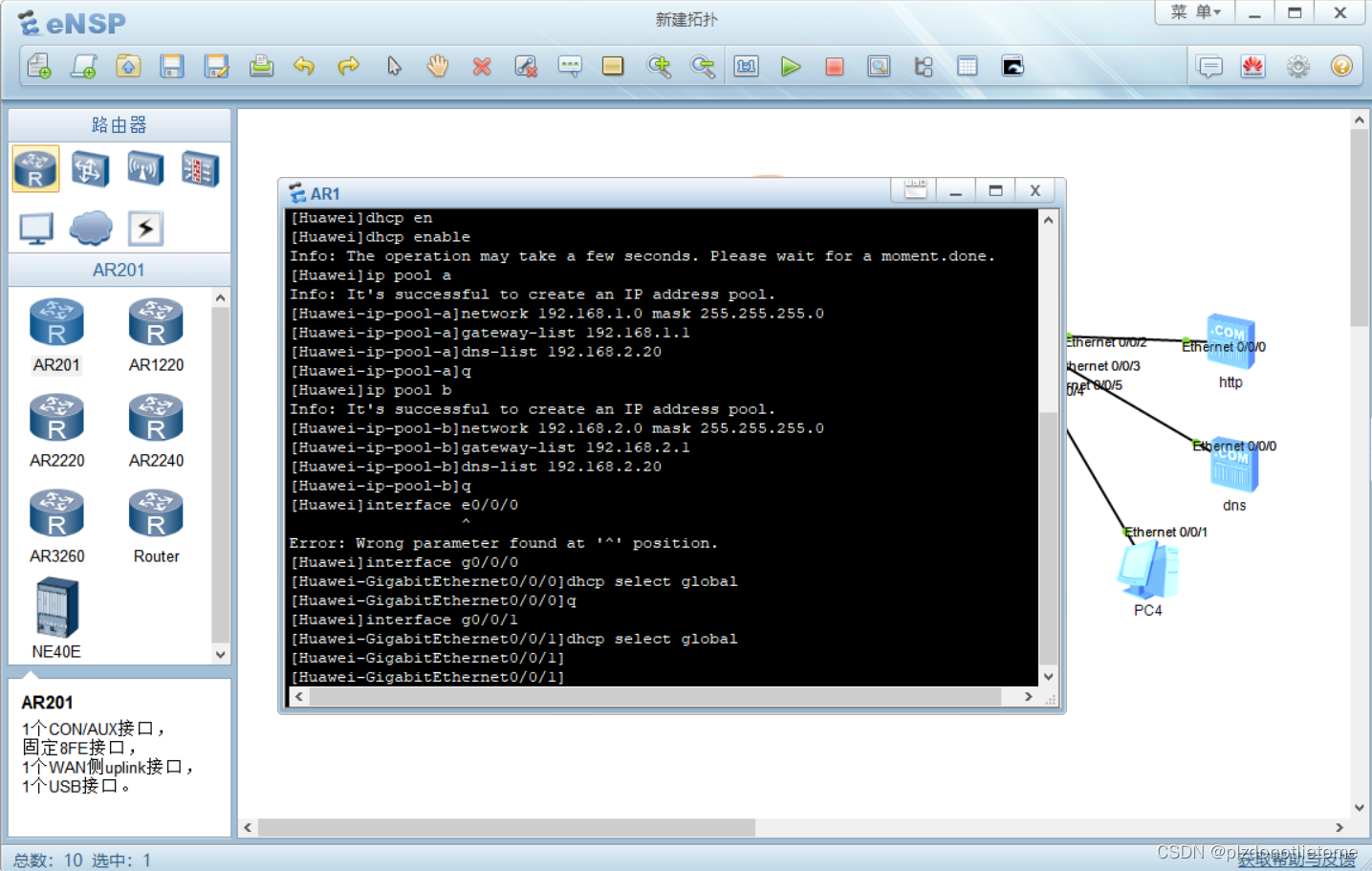Select the router device category
Screen dimensions: 1372x871
pos(35,169)
